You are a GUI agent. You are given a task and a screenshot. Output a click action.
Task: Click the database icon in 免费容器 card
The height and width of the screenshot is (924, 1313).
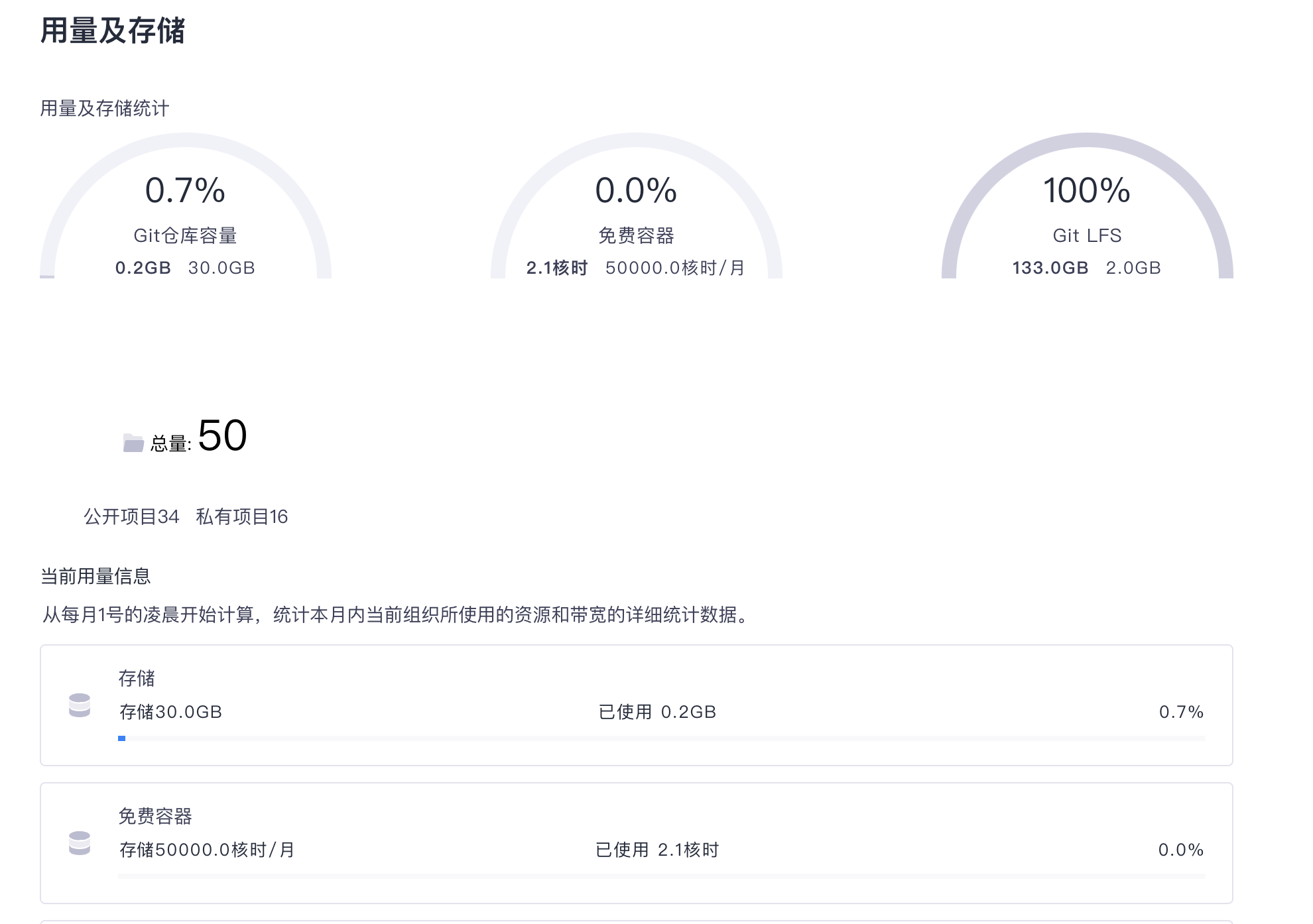click(80, 843)
